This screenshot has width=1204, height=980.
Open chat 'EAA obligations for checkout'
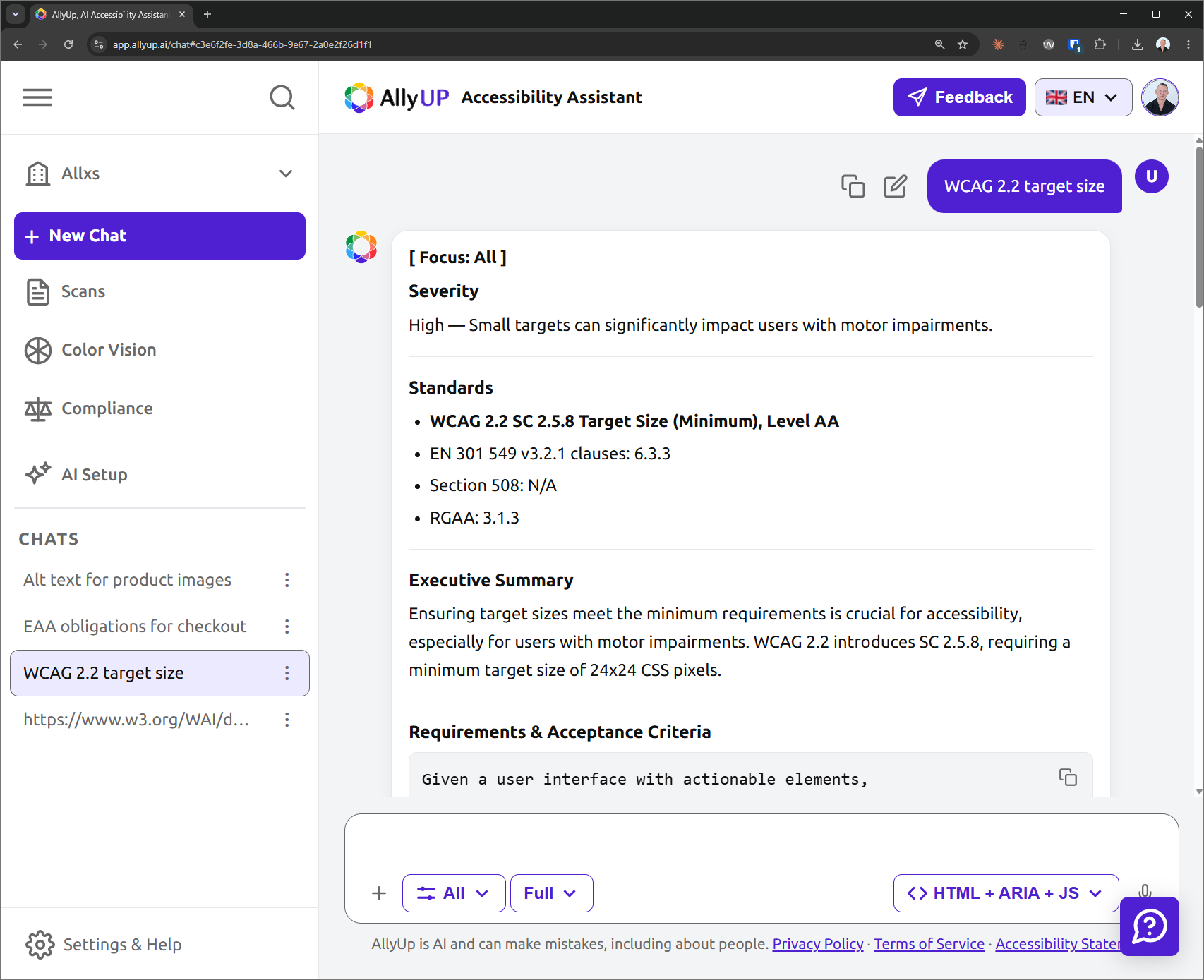pos(135,627)
